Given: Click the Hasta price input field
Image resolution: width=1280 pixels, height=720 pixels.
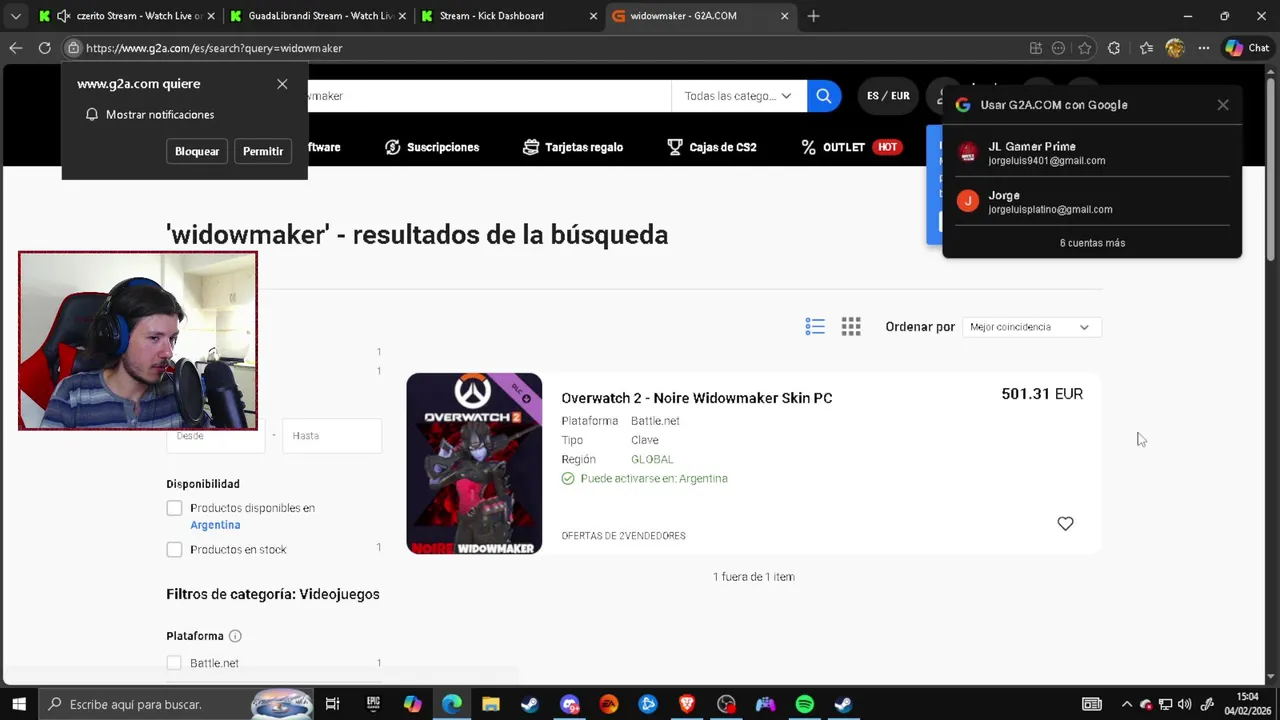Looking at the screenshot, I should click(332, 436).
